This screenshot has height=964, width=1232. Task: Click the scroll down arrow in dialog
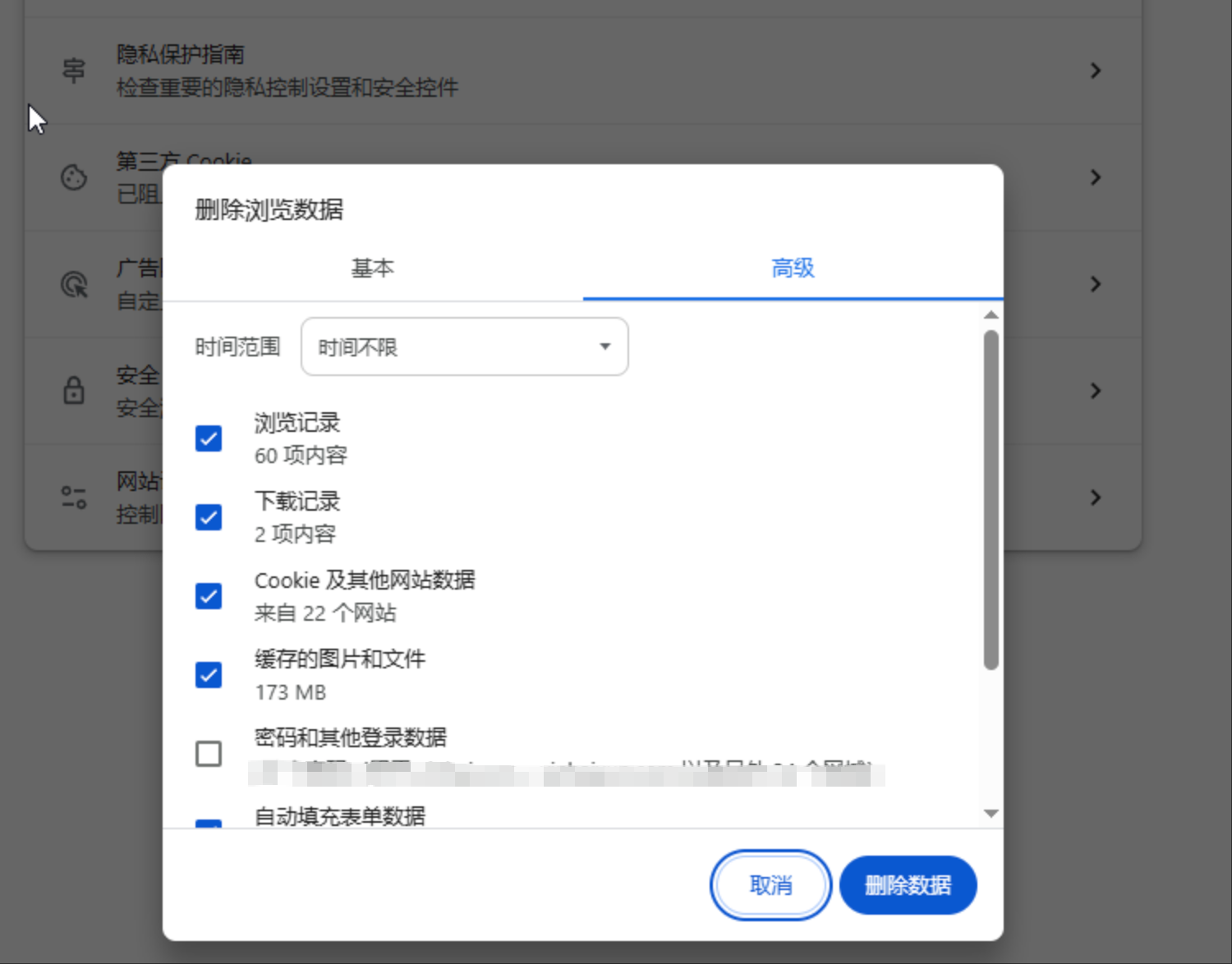(x=991, y=814)
